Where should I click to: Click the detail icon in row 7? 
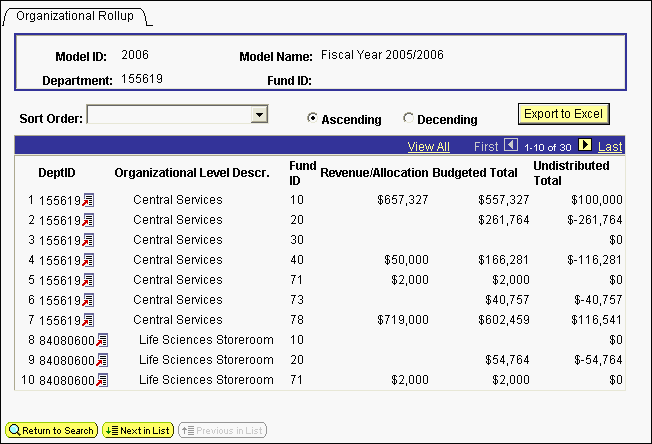tap(88, 320)
